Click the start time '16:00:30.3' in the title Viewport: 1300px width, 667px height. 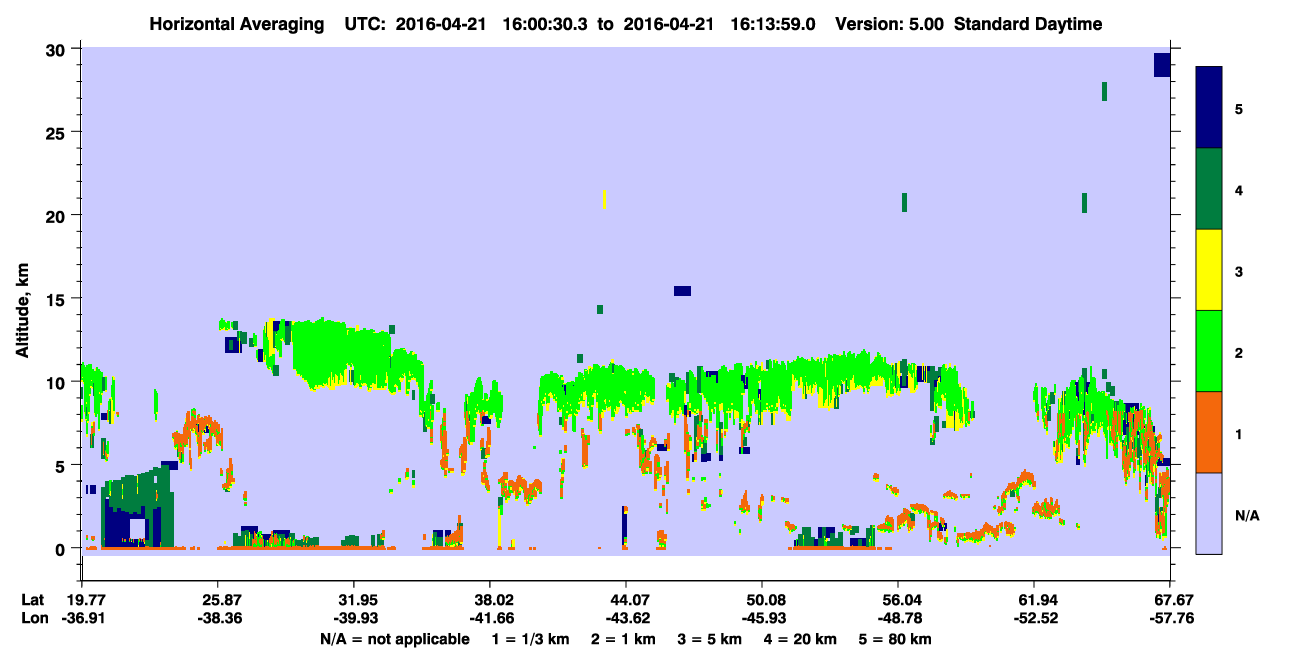[545, 24]
